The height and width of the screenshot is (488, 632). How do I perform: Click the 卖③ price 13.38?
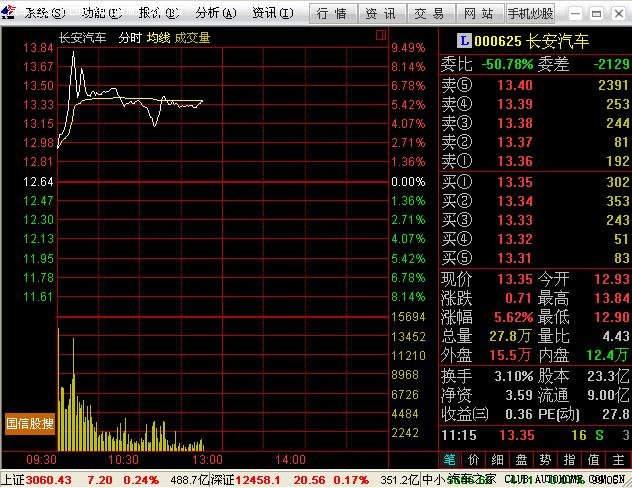point(515,123)
